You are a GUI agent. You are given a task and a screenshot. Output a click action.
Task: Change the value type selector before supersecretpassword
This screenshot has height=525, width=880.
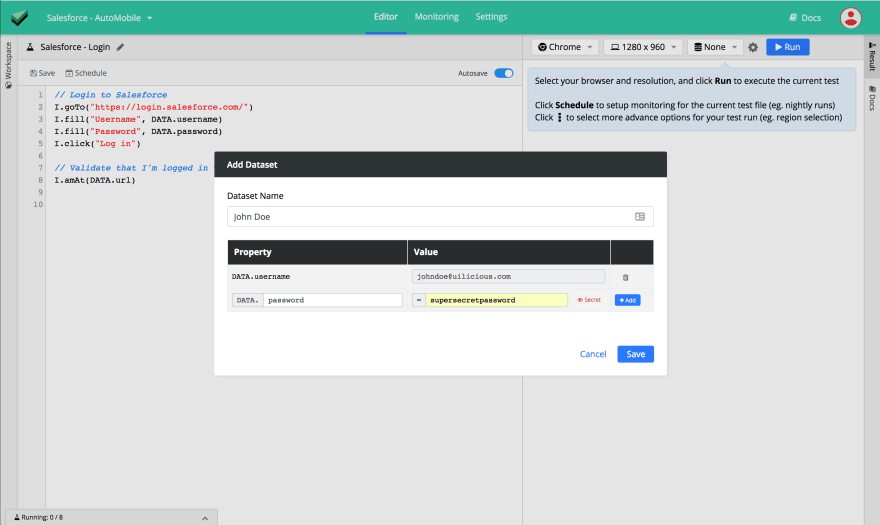coord(419,300)
